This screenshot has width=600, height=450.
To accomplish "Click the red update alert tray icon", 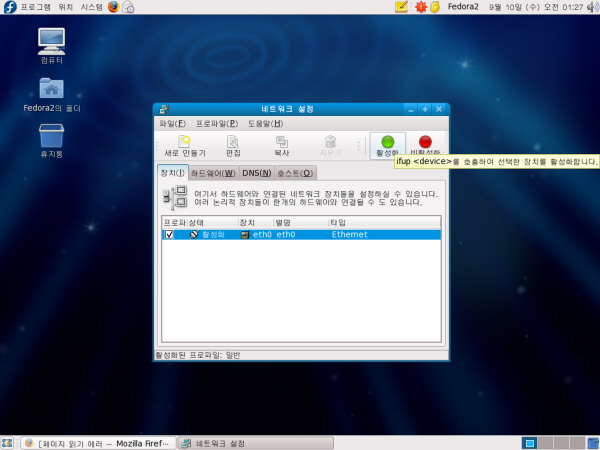I will click(x=421, y=7).
